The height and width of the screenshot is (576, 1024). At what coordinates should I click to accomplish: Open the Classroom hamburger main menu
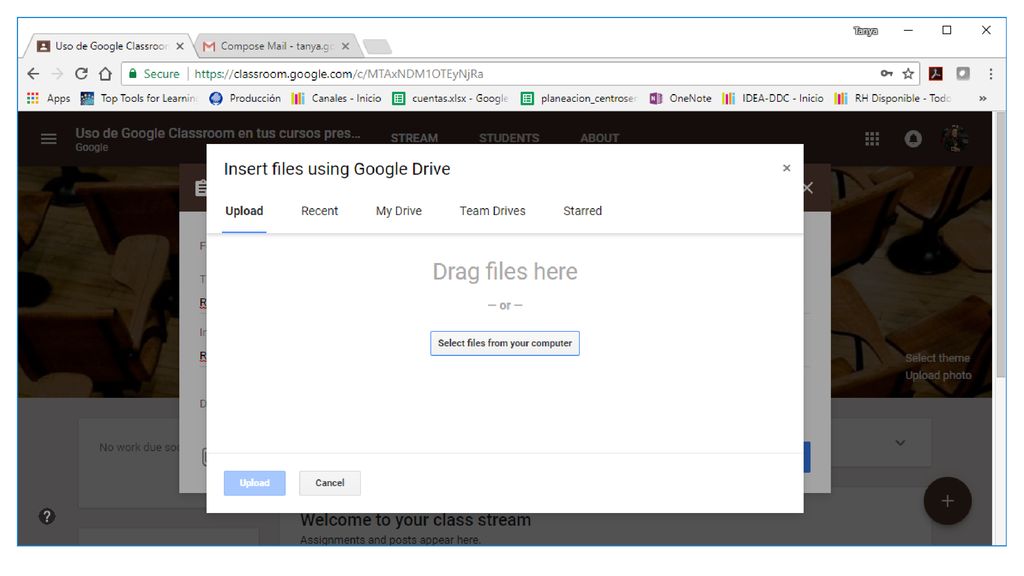48,138
